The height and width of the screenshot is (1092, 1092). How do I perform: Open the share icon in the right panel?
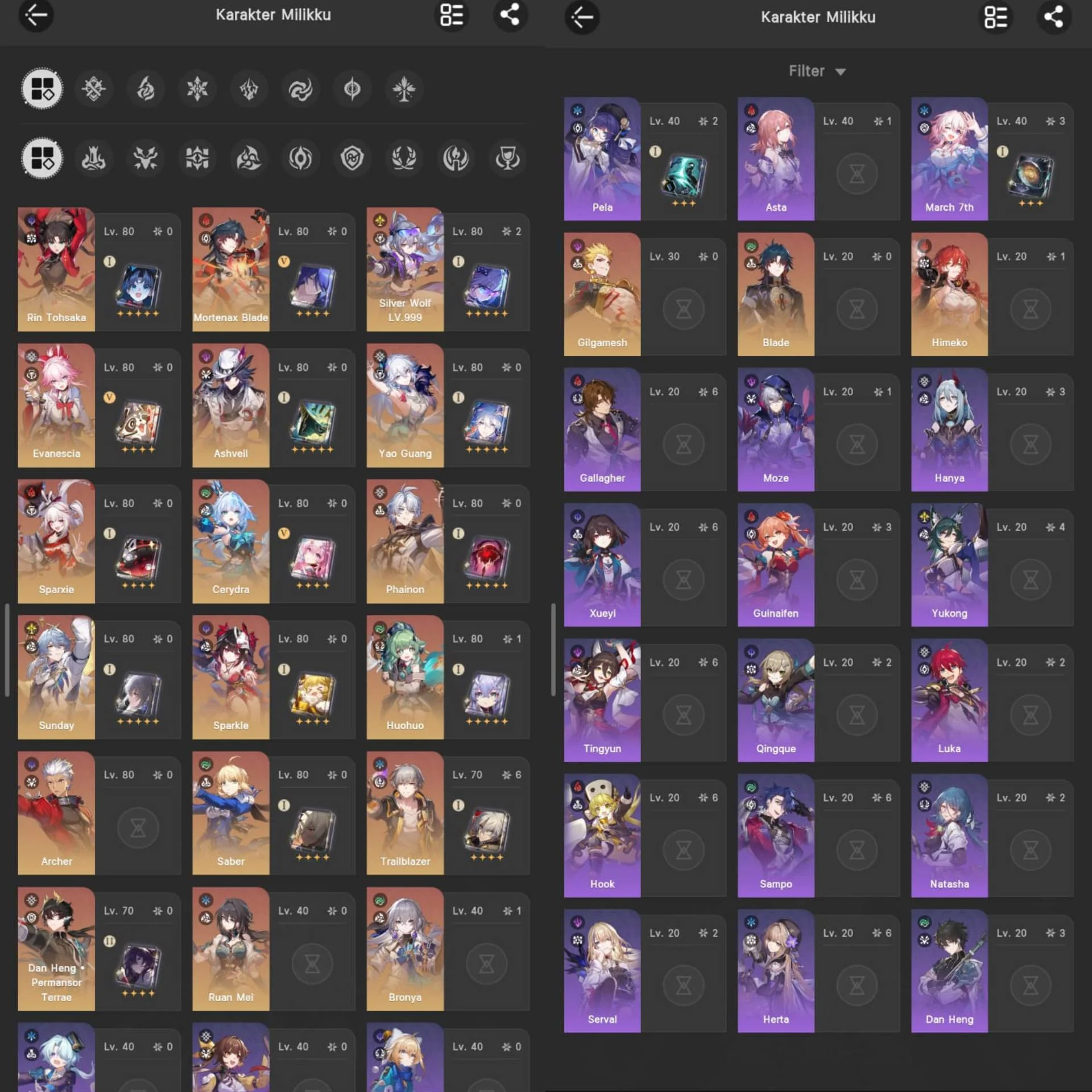coord(1054,16)
